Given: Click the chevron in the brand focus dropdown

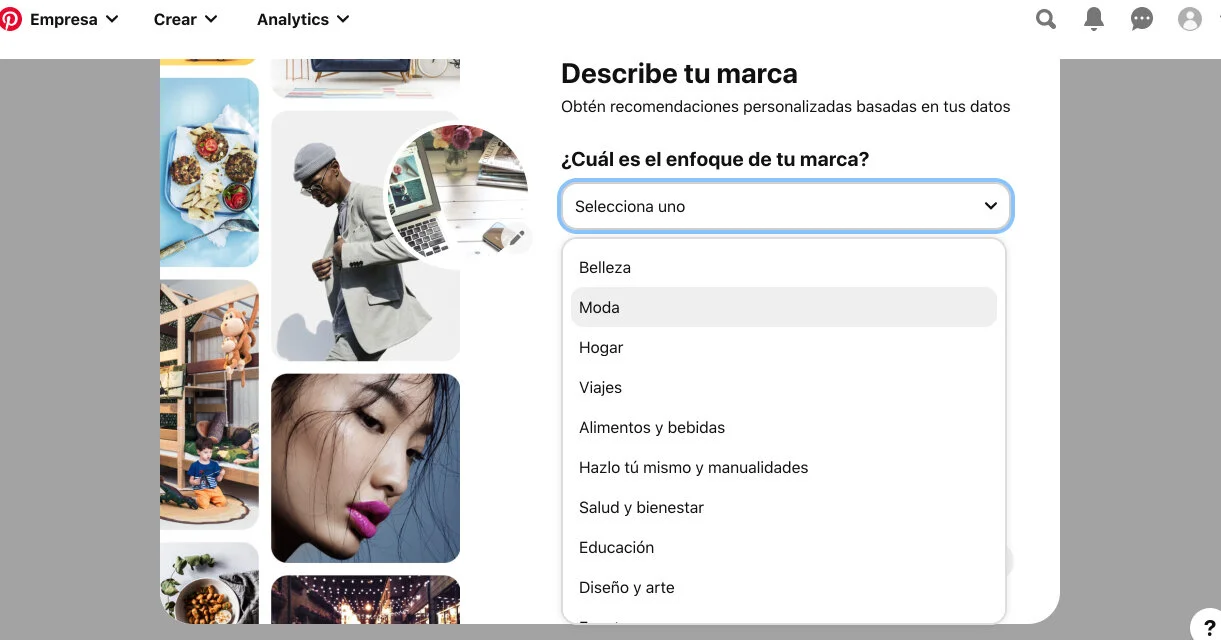Looking at the screenshot, I should pyautogui.click(x=990, y=206).
